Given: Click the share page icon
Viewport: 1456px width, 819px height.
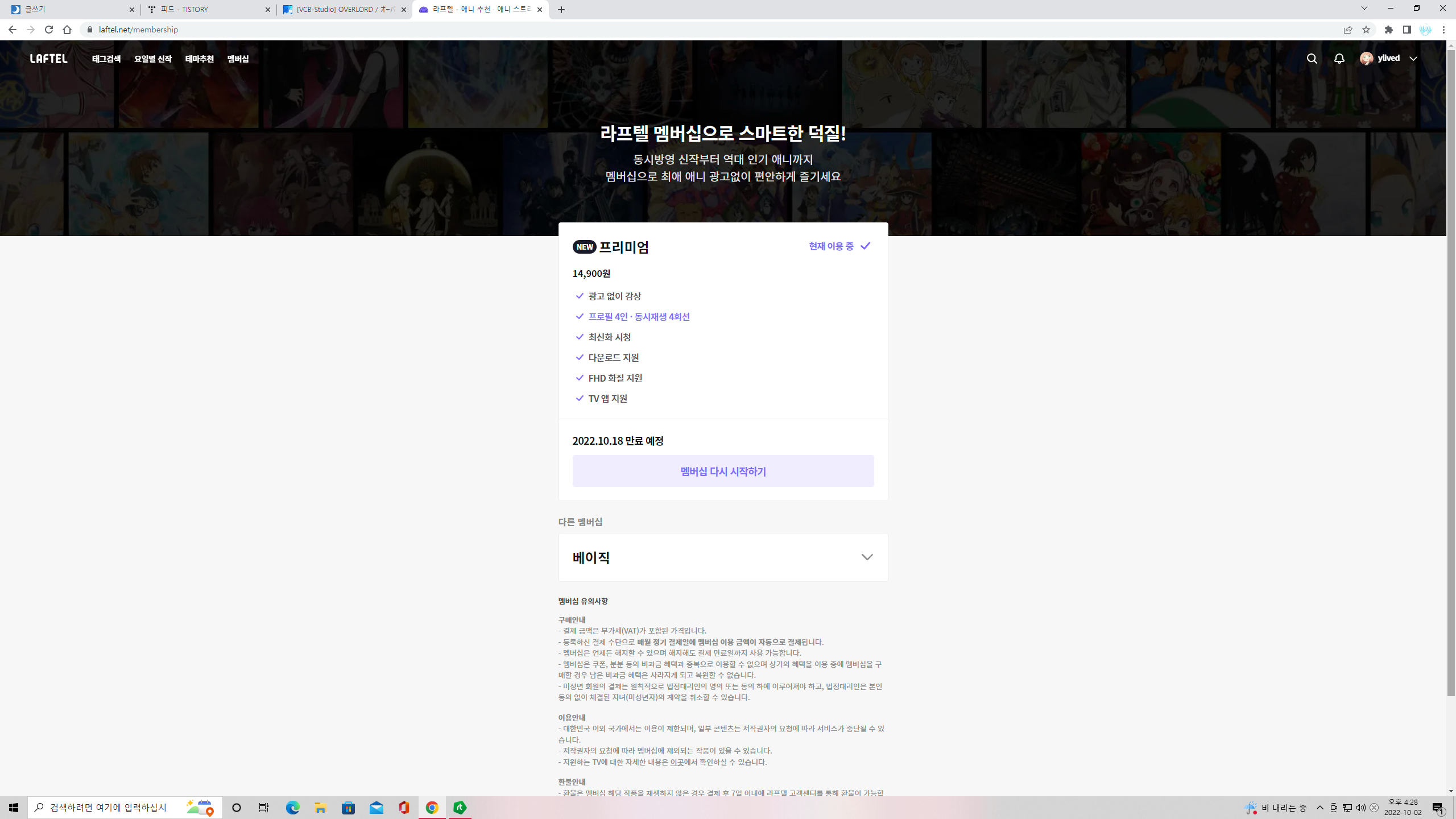Looking at the screenshot, I should click(x=1347, y=30).
